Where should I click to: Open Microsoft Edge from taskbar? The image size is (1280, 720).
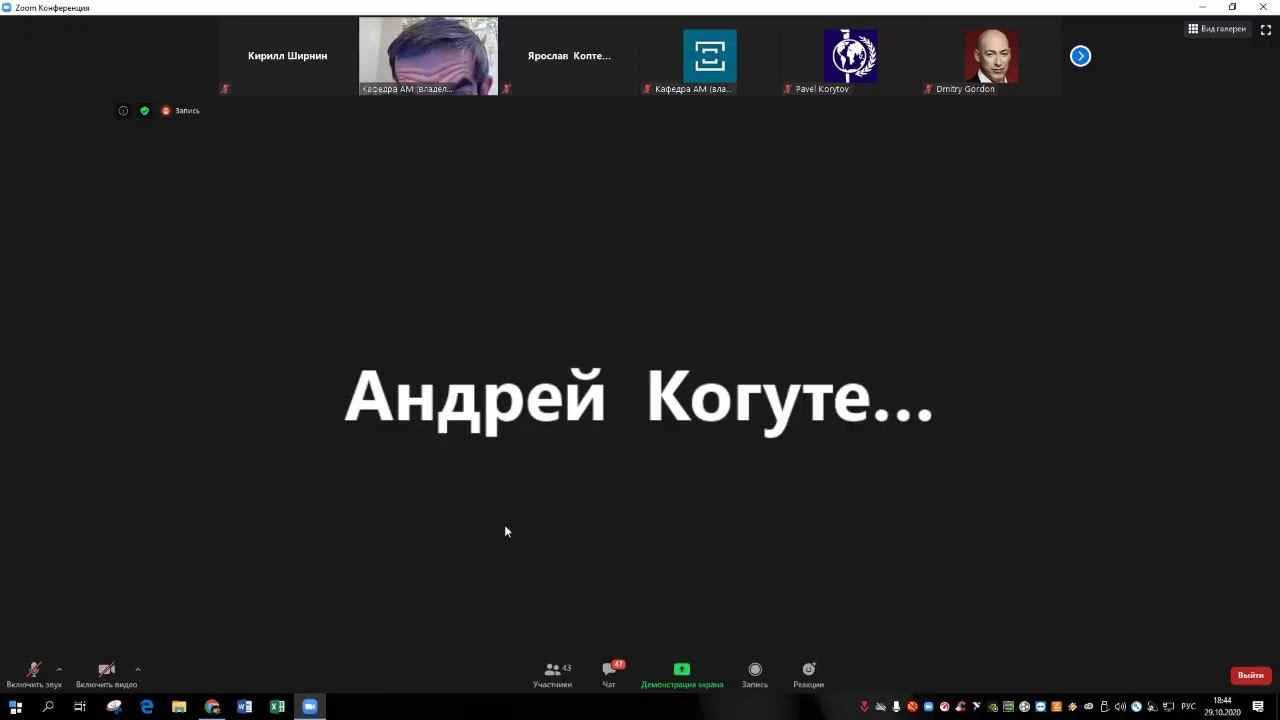(147, 707)
